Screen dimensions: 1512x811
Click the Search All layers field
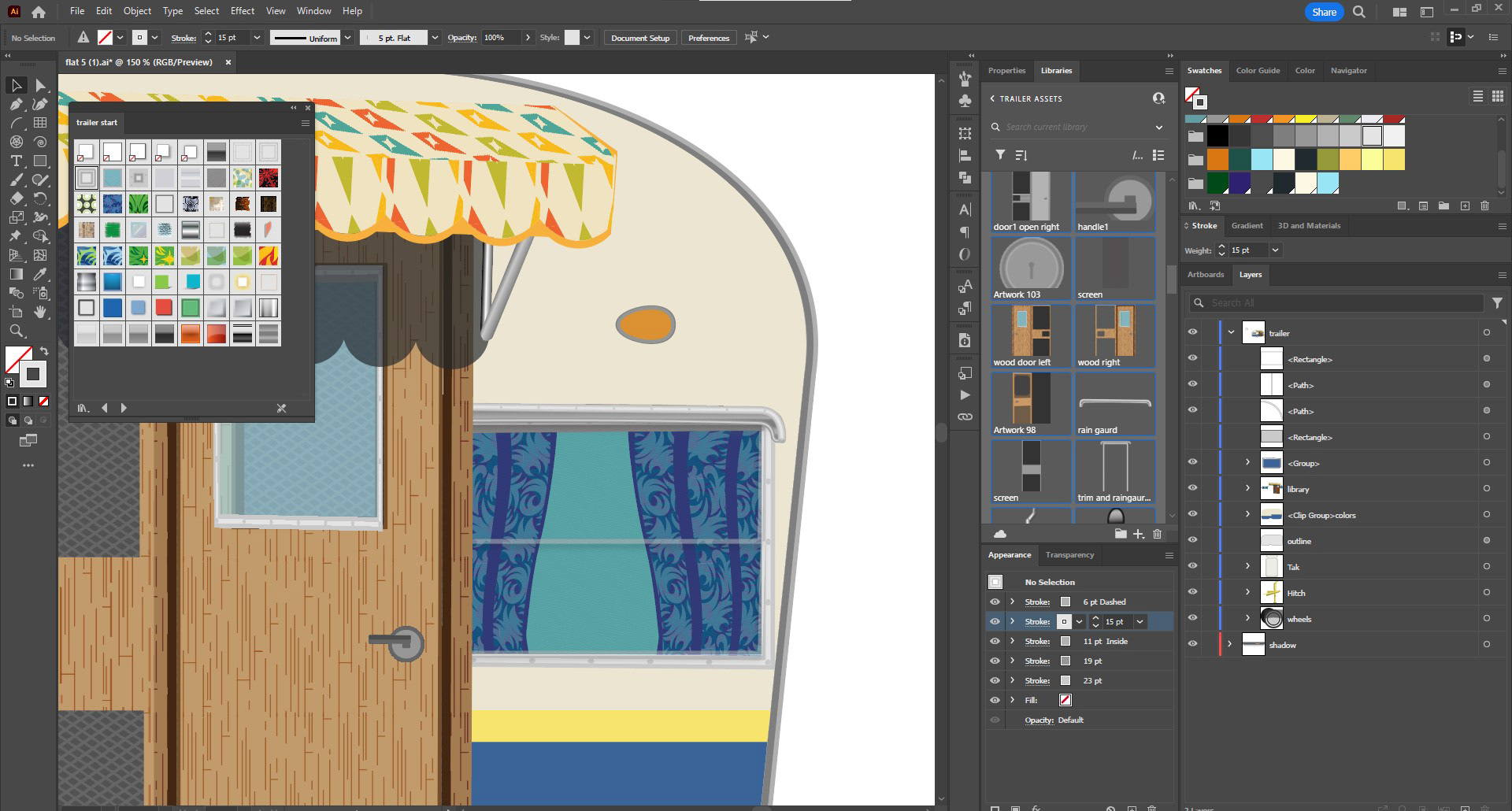tap(1336, 302)
